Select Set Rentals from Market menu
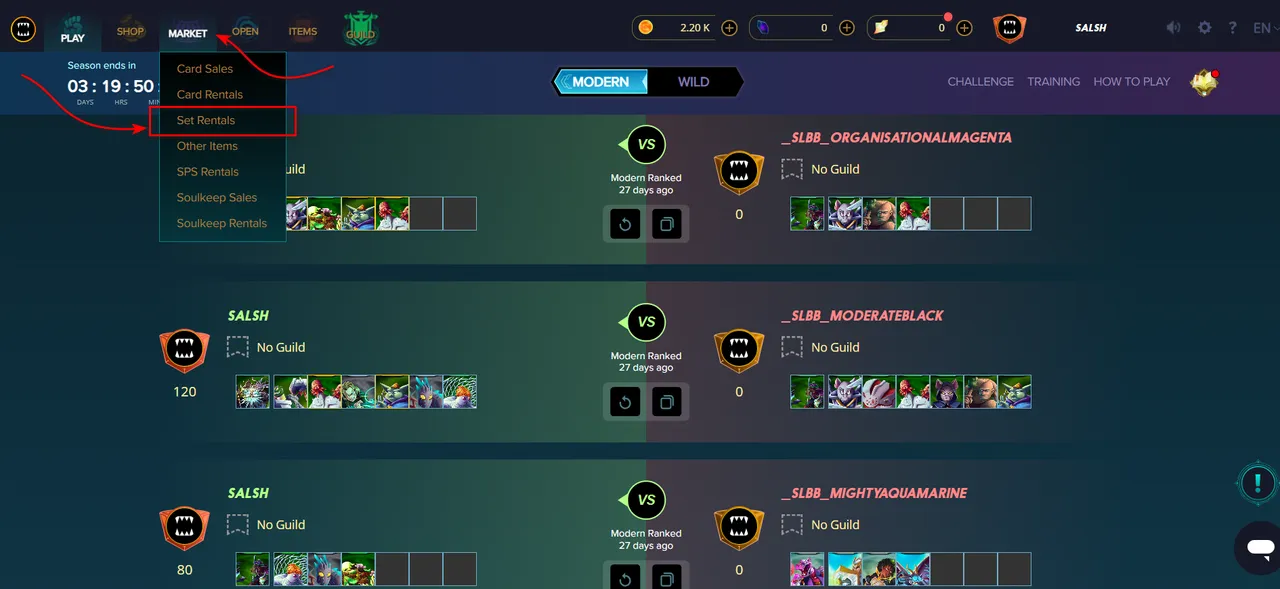The width and height of the screenshot is (1280, 589). pyautogui.click(x=206, y=120)
